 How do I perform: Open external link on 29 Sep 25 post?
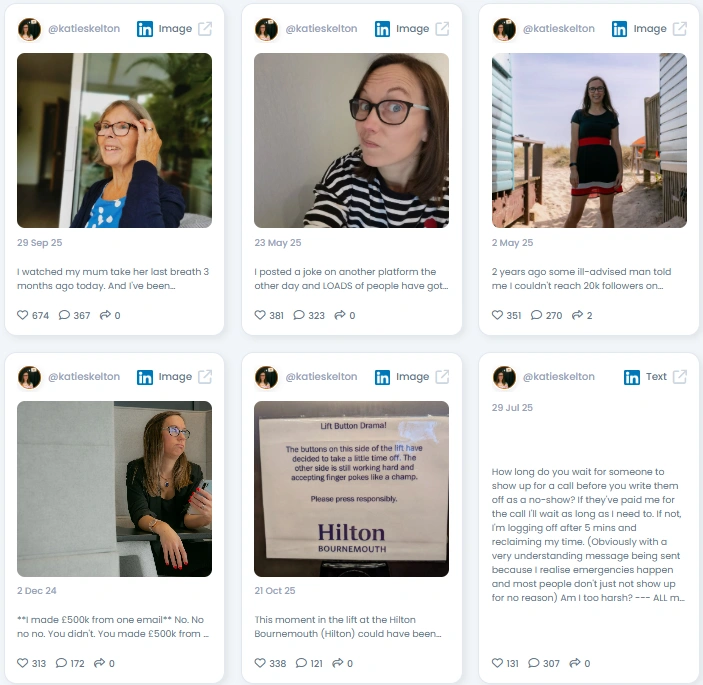point(205,29)
